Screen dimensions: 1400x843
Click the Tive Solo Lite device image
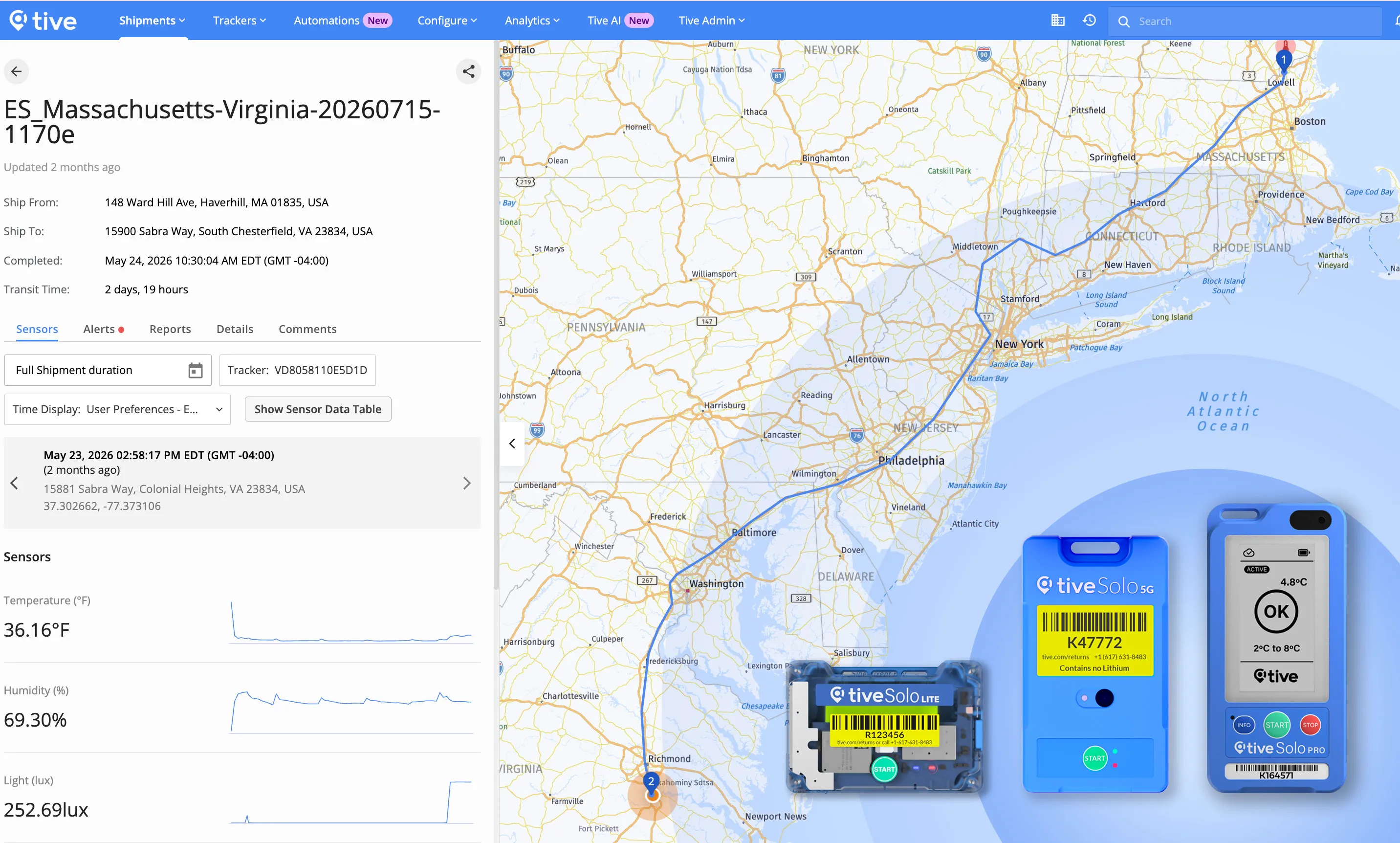pyautogui.click(x=884, y=727)
